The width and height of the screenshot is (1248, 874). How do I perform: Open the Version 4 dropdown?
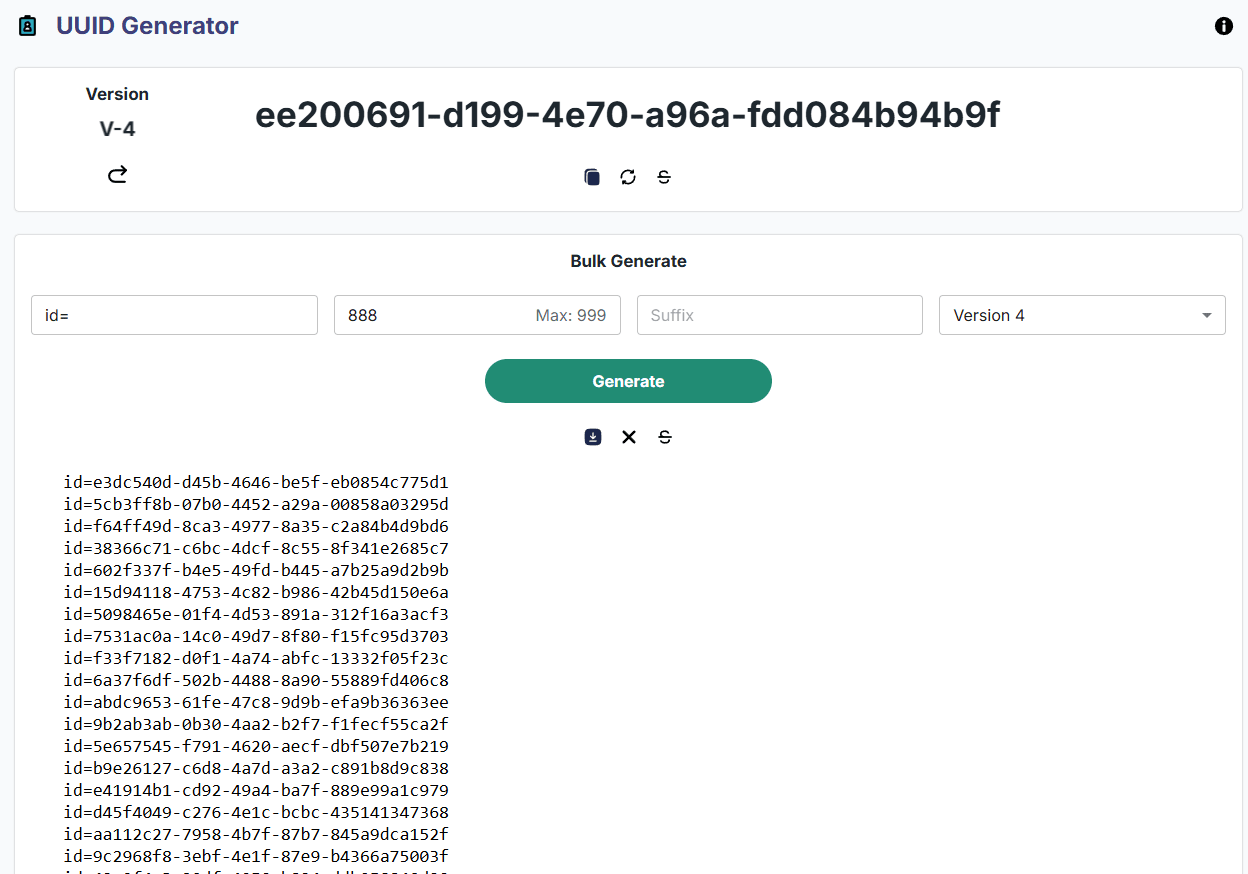[x=1082, y=315]
